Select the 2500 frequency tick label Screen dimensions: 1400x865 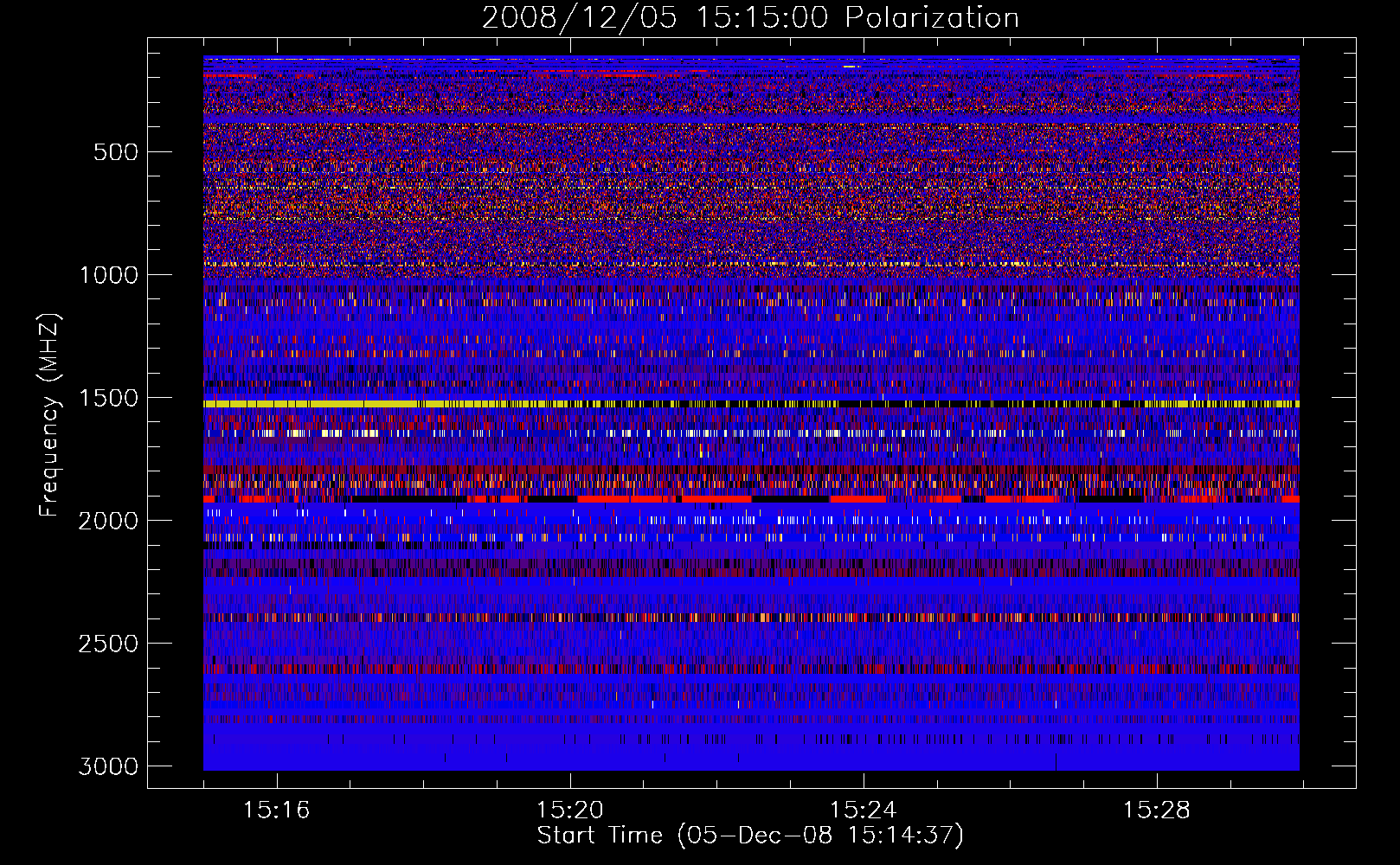pos(108,644)
